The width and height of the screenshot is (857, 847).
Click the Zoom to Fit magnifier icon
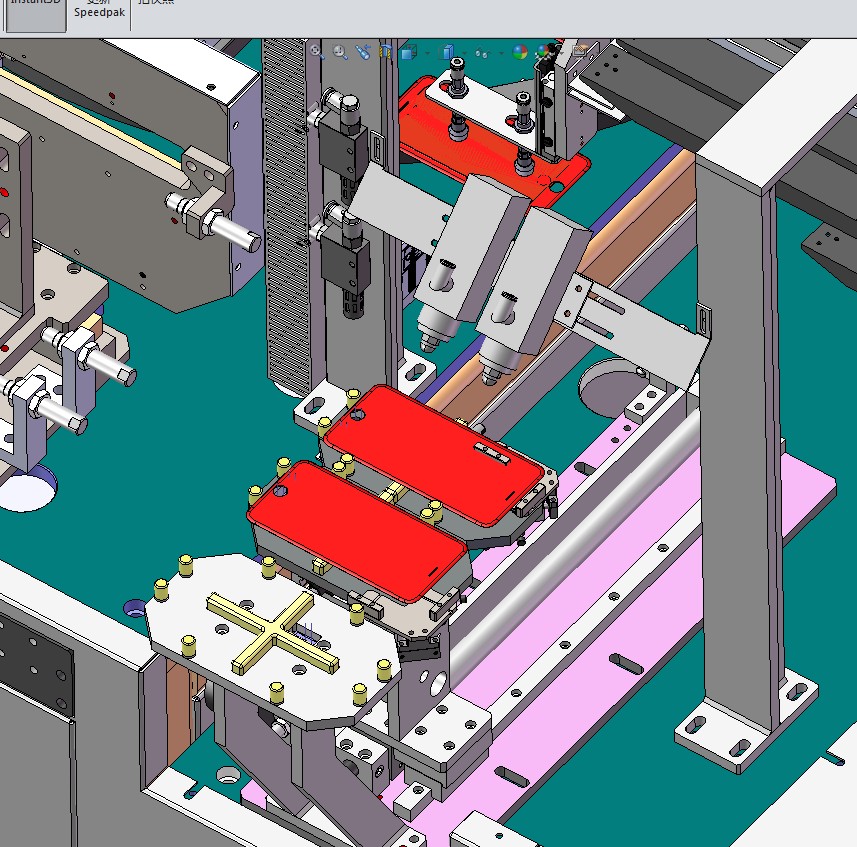pyautogui.click(x=316, y=51)
